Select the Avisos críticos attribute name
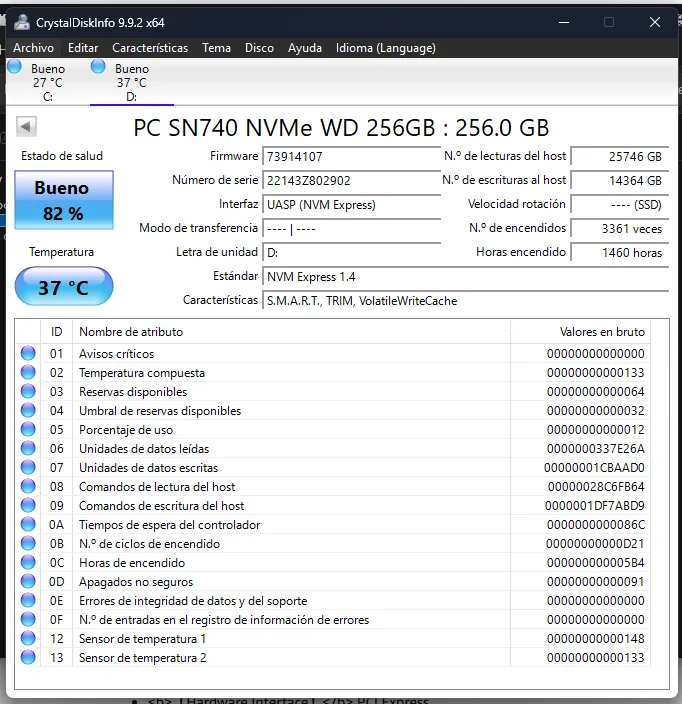 point(117,354)
